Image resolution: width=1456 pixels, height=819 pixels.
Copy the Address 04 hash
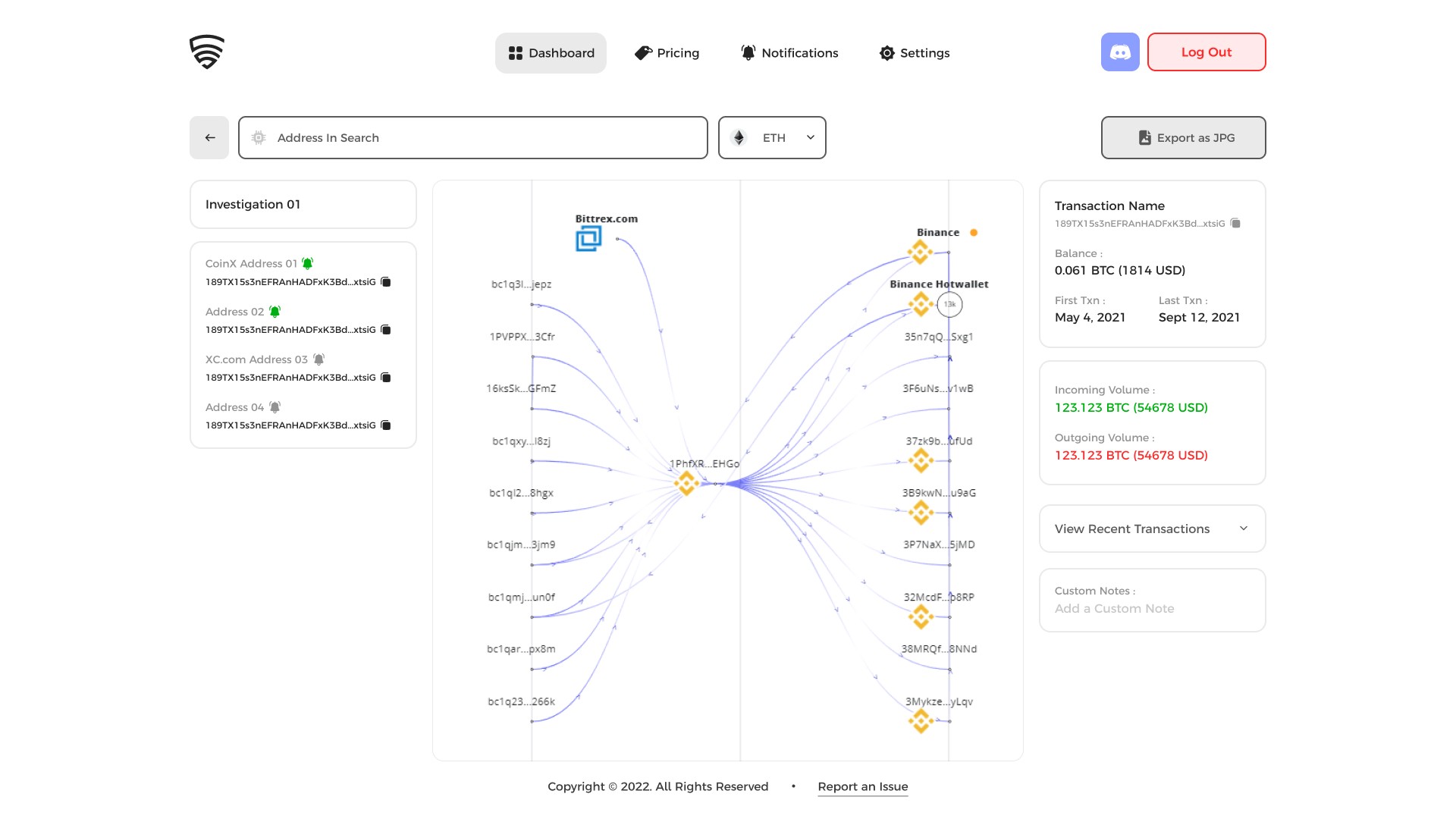click(385, 425)
